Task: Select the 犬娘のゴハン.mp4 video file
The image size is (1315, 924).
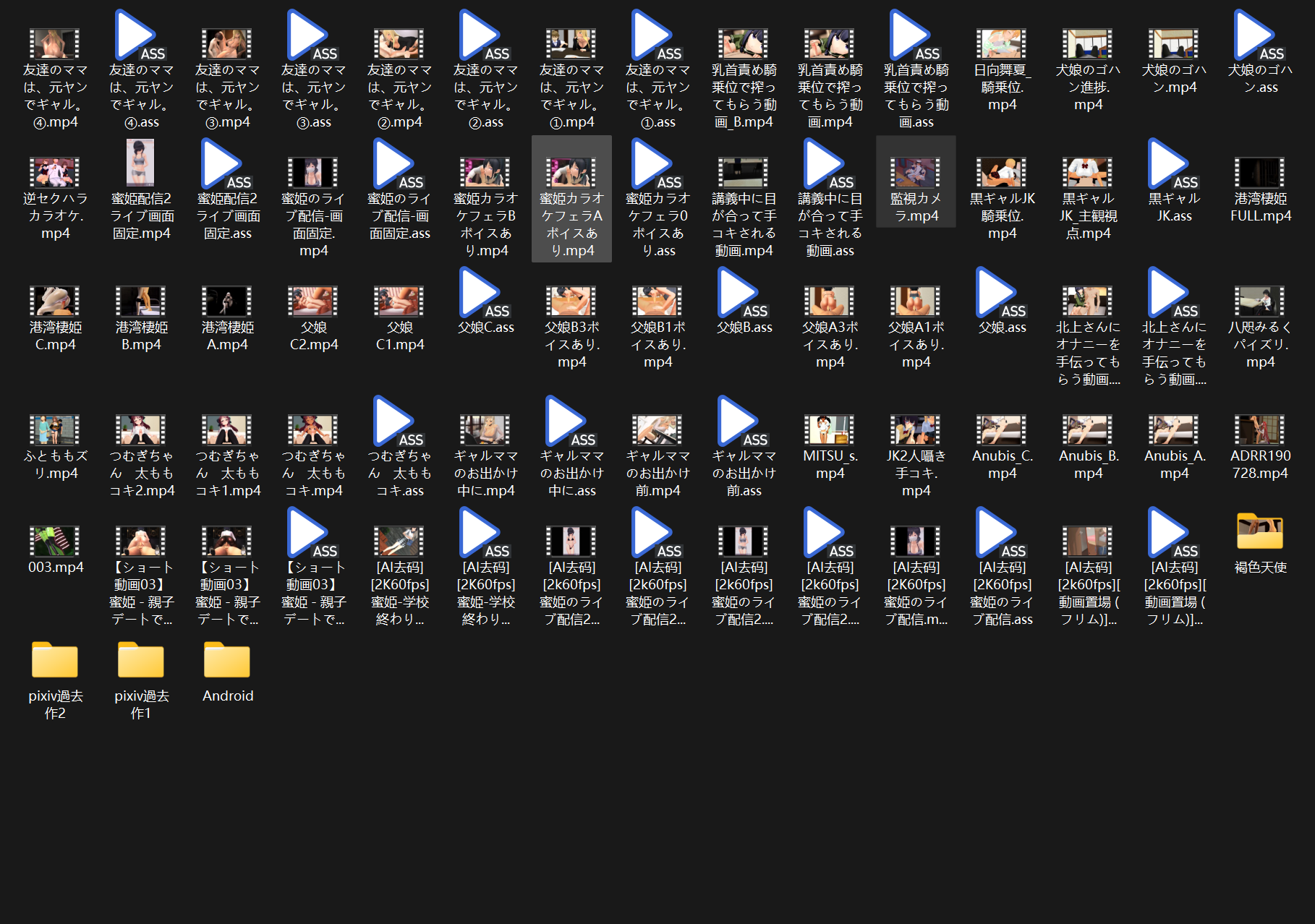Action: [x=1174, y=61]
